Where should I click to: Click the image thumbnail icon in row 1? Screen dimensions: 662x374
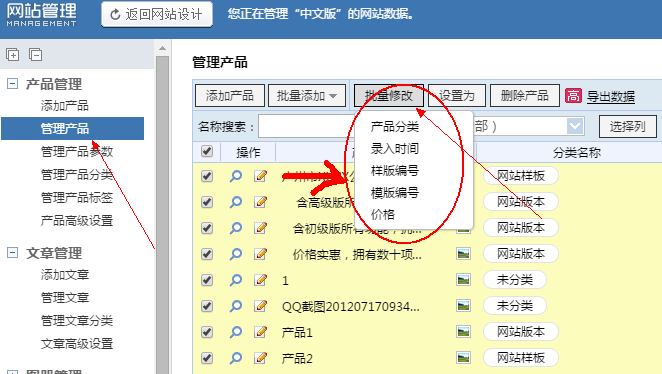point(464,279)
